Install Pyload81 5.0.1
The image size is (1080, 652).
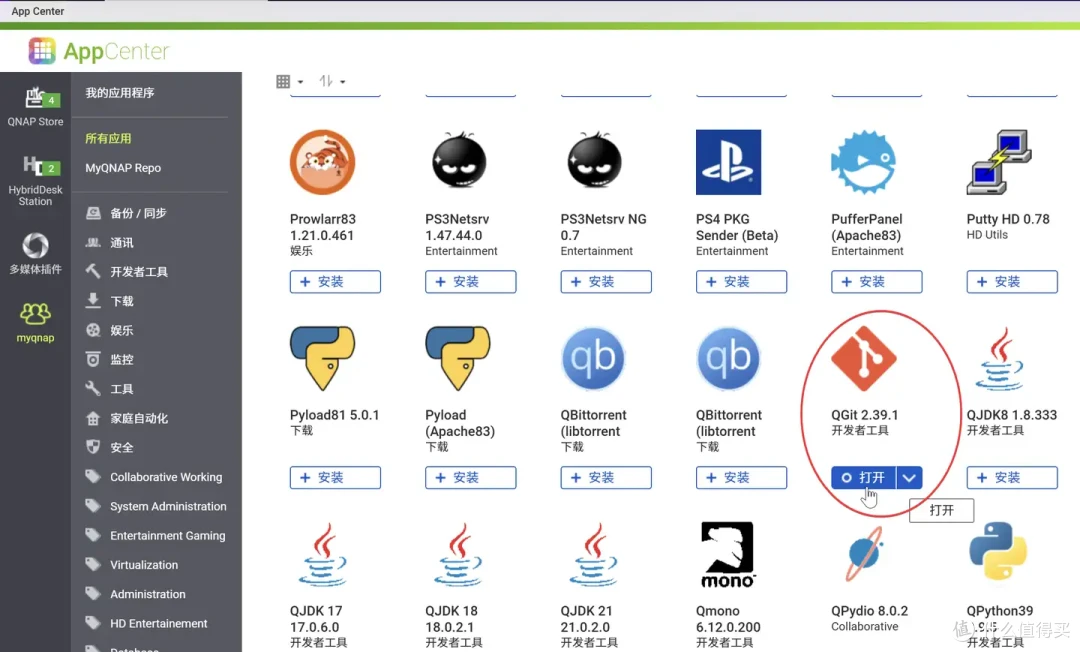pos(335,478)
